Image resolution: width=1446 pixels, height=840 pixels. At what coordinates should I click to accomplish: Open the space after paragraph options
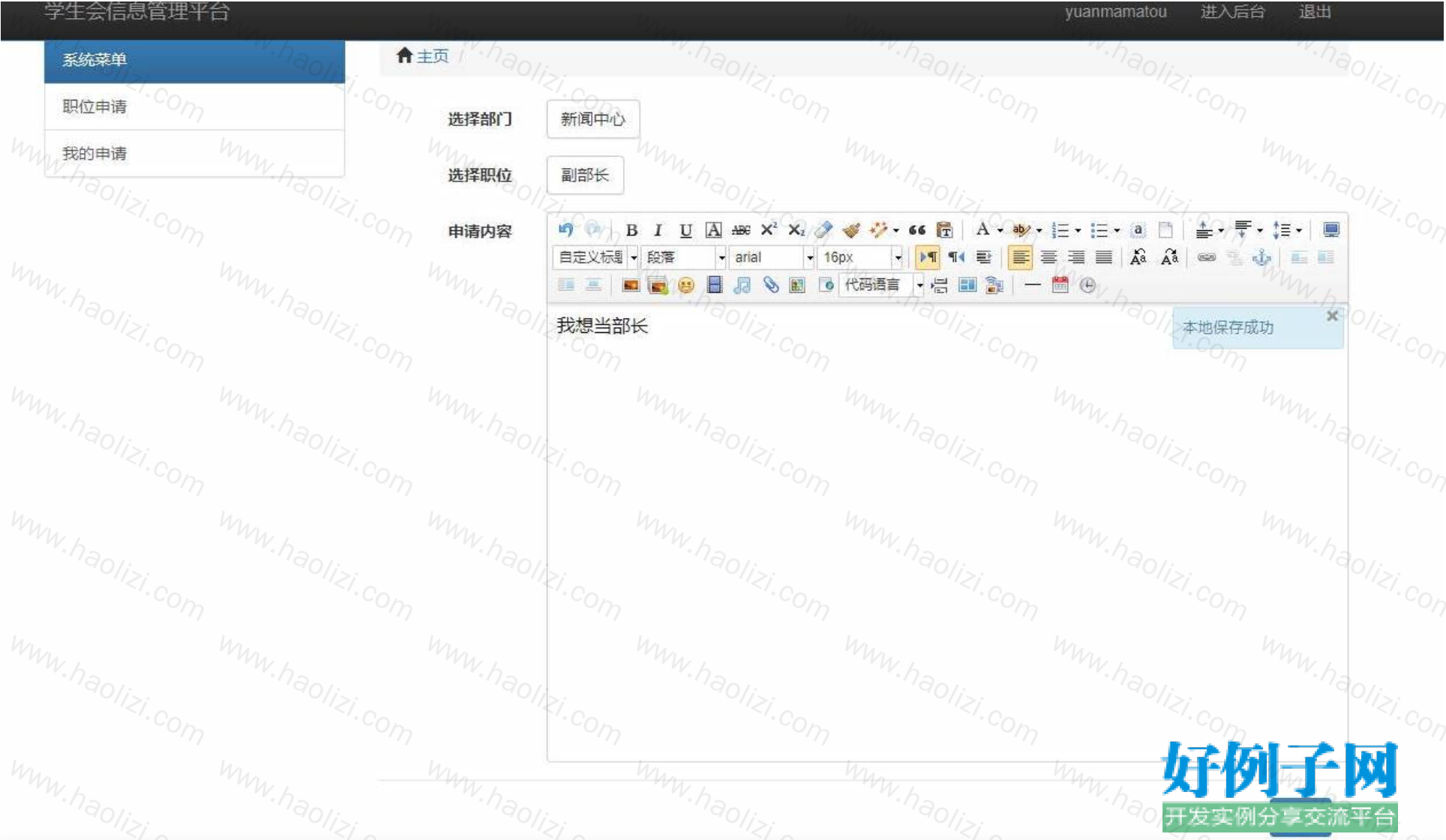(x=1247, y=229)
